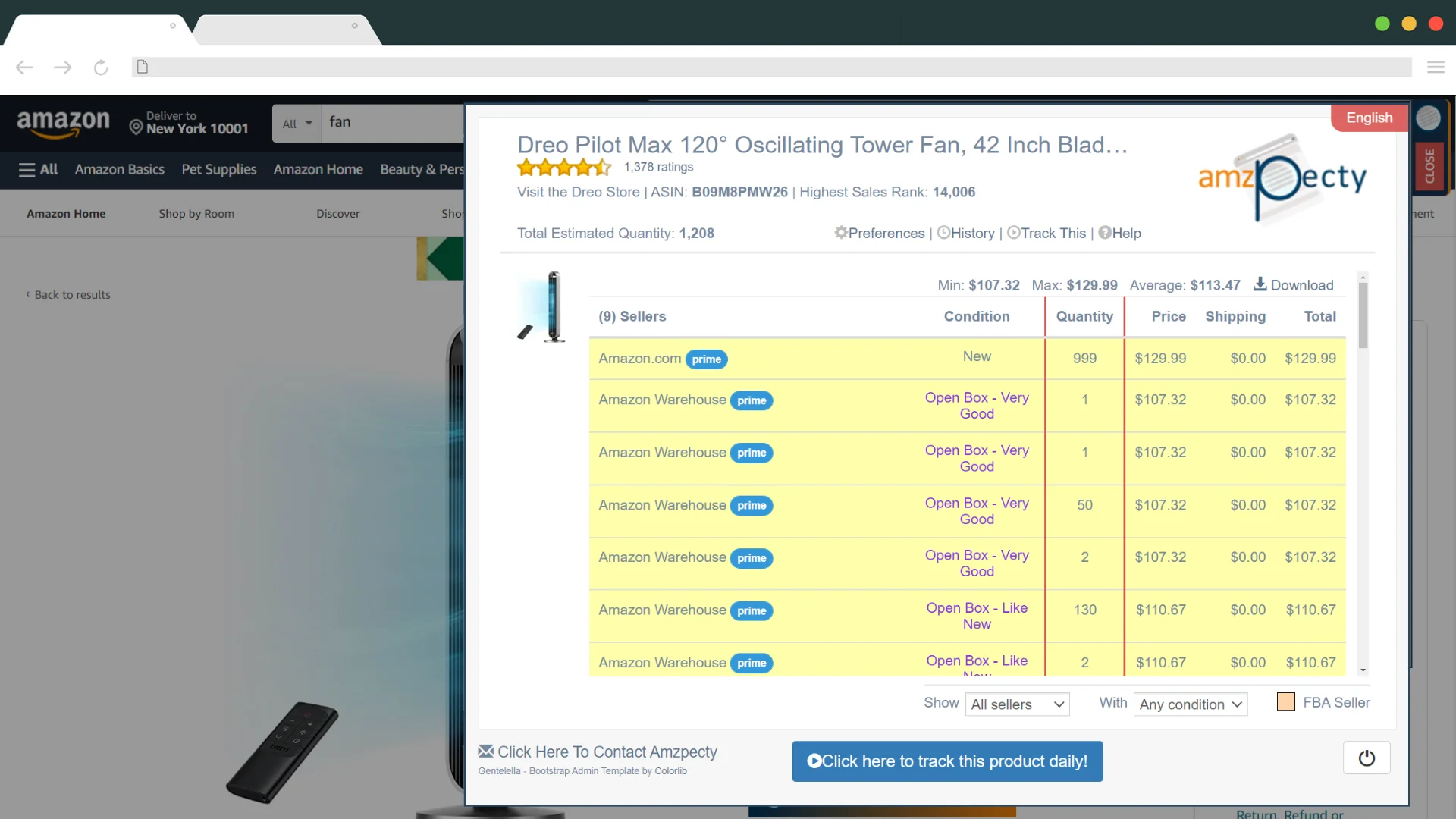This screenshot has width=1456, height=819.
Task: Click 'Click here to track this product daily' button
Action: (948, 760)
